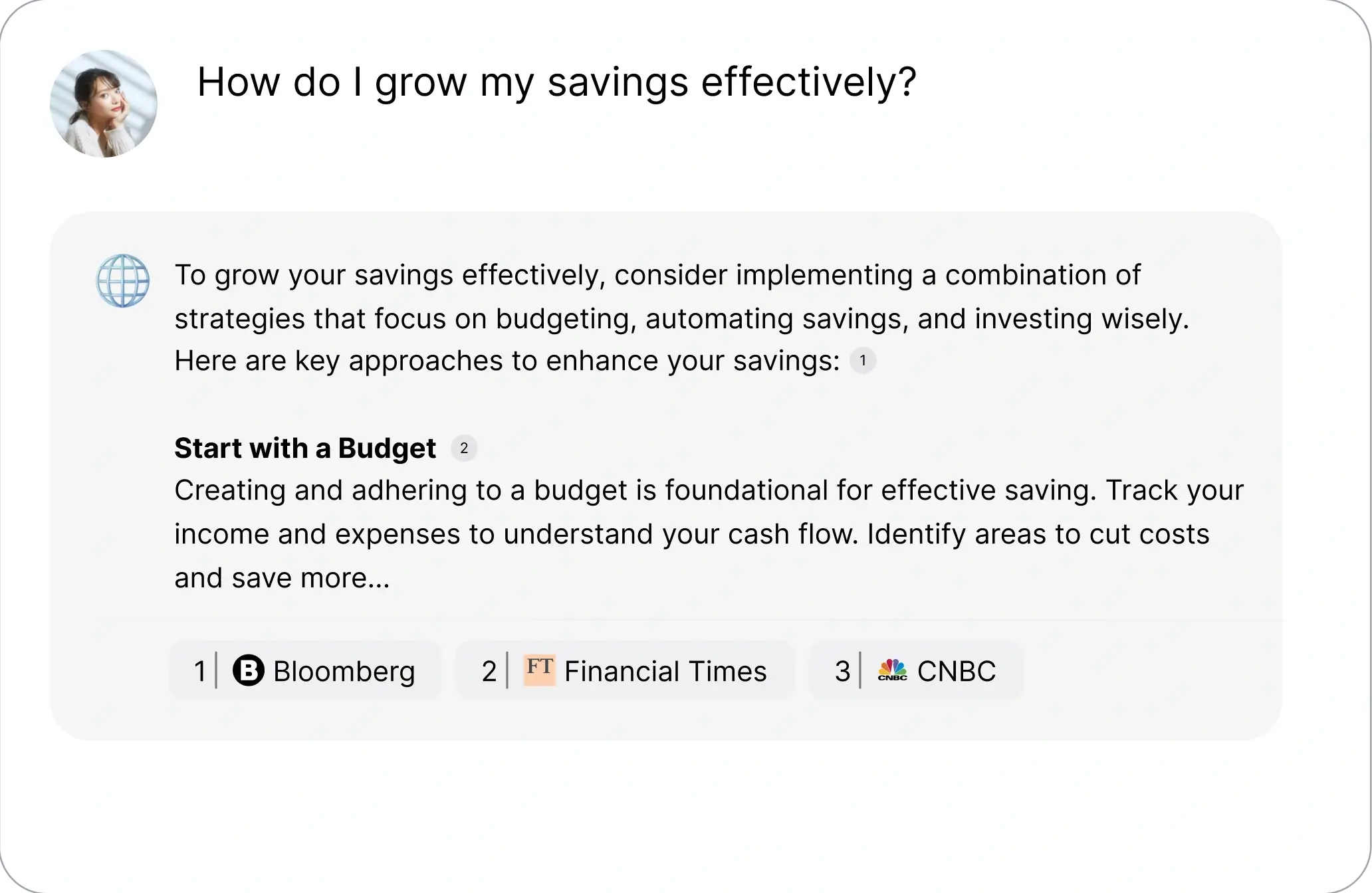Click the globe web-search icon
The height and width of the screenshot is (893, 1372).
[x=123, y=280]
